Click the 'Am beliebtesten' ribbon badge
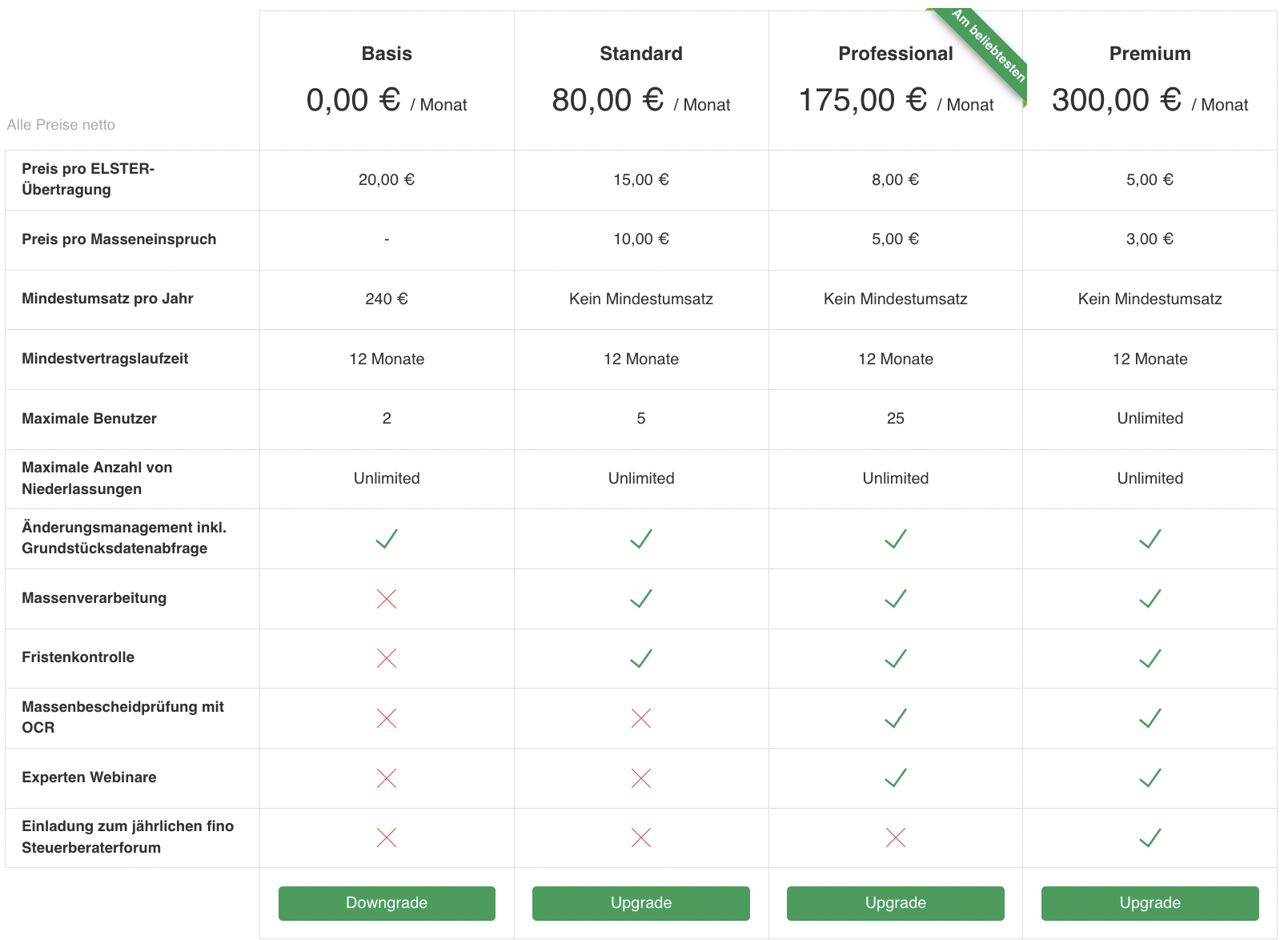Image resolution: width=1288 pixels, height=940 pixels. coord(986,48)
